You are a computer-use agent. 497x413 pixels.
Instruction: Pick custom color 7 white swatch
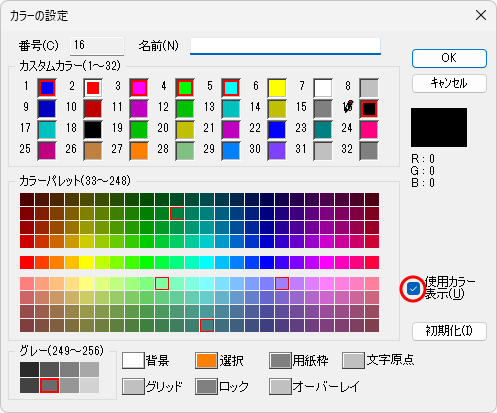(323, 88)
